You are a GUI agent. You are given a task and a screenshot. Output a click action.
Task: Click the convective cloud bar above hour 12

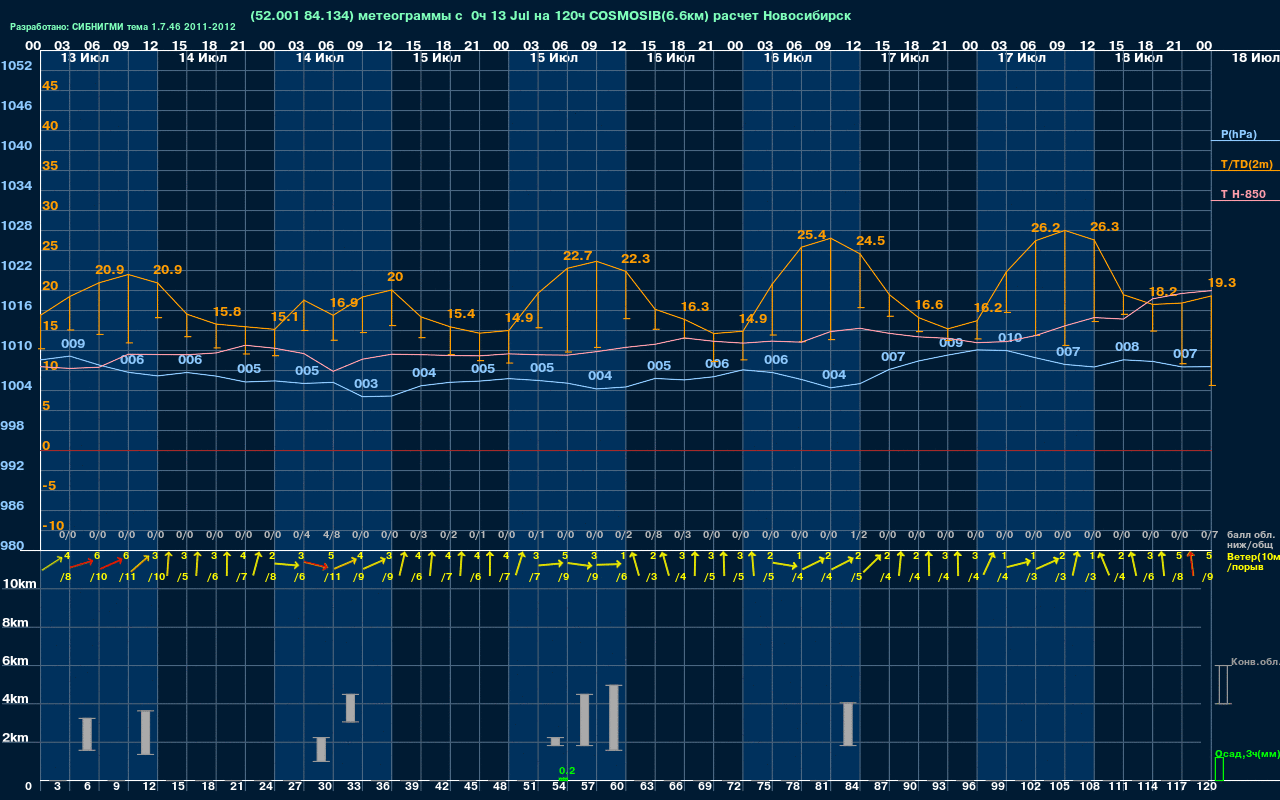[x=146, y=732]
